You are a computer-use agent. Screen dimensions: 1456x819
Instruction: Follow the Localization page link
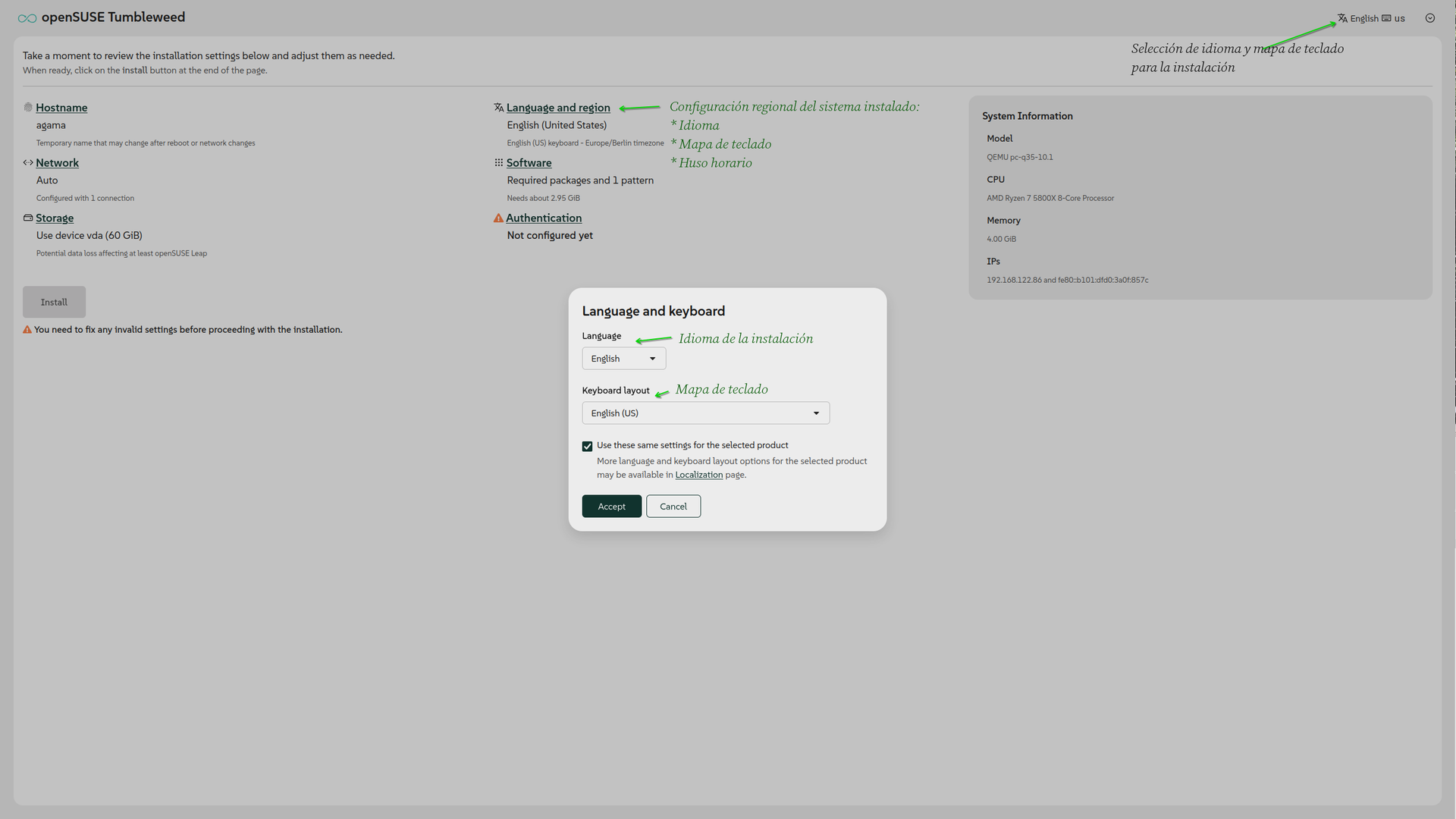pyautogui.click(x=698, y=475)
